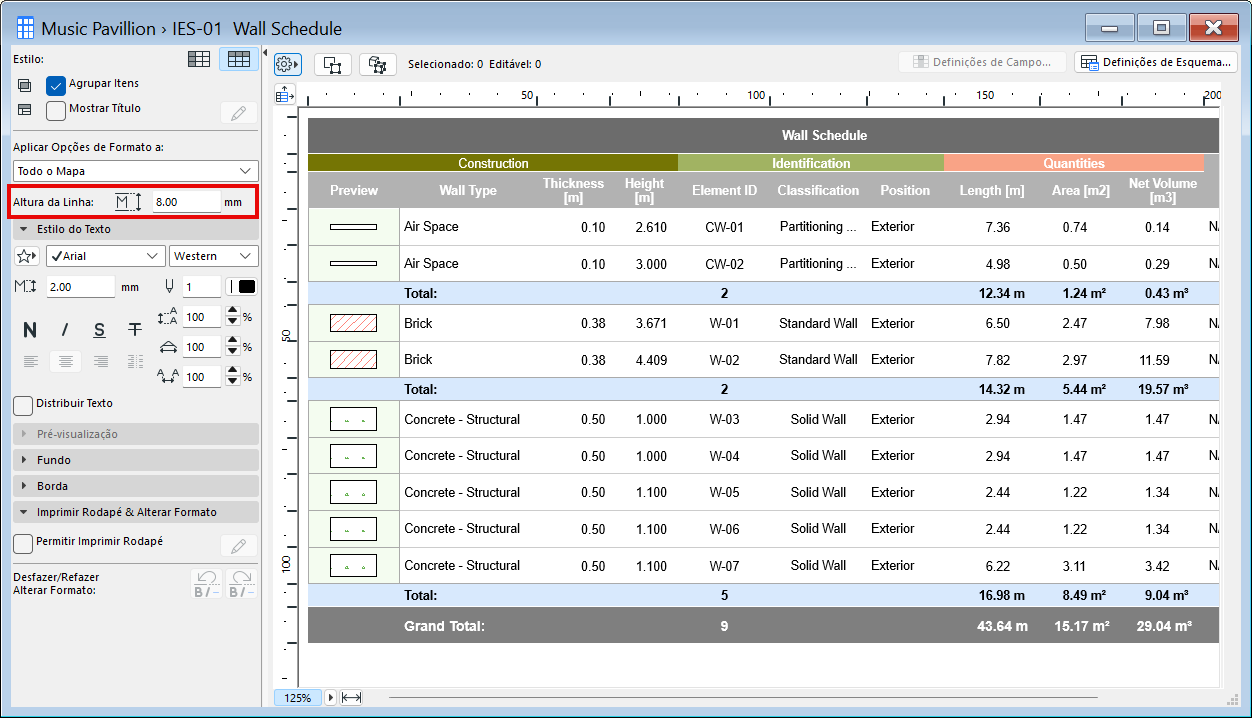This screenshot has height=718, width=1252.
Task: Click Definições de Esquema button
Action: point(1156,62)
